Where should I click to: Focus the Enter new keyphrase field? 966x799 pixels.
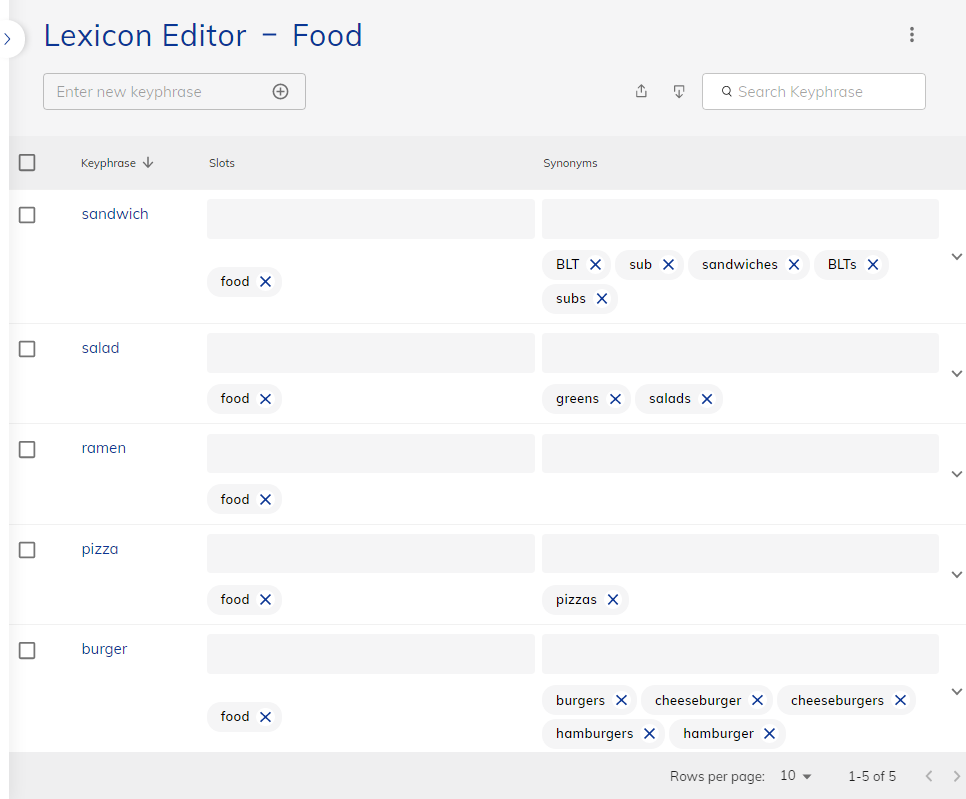[174, 92]
